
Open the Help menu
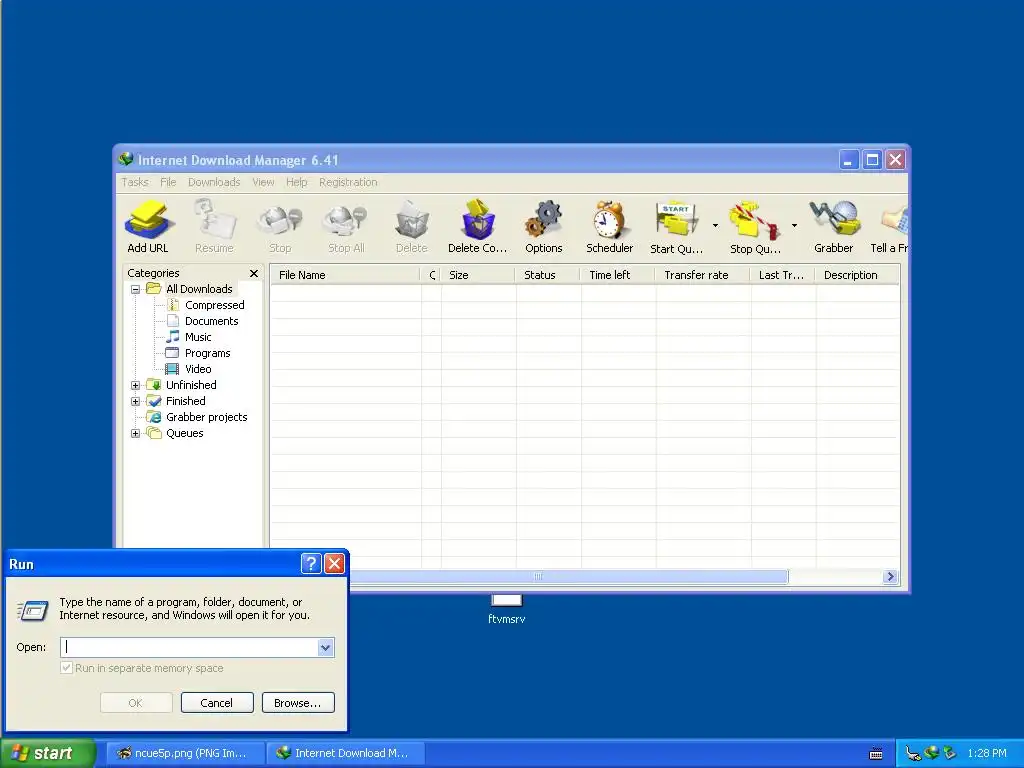[296, 182]
